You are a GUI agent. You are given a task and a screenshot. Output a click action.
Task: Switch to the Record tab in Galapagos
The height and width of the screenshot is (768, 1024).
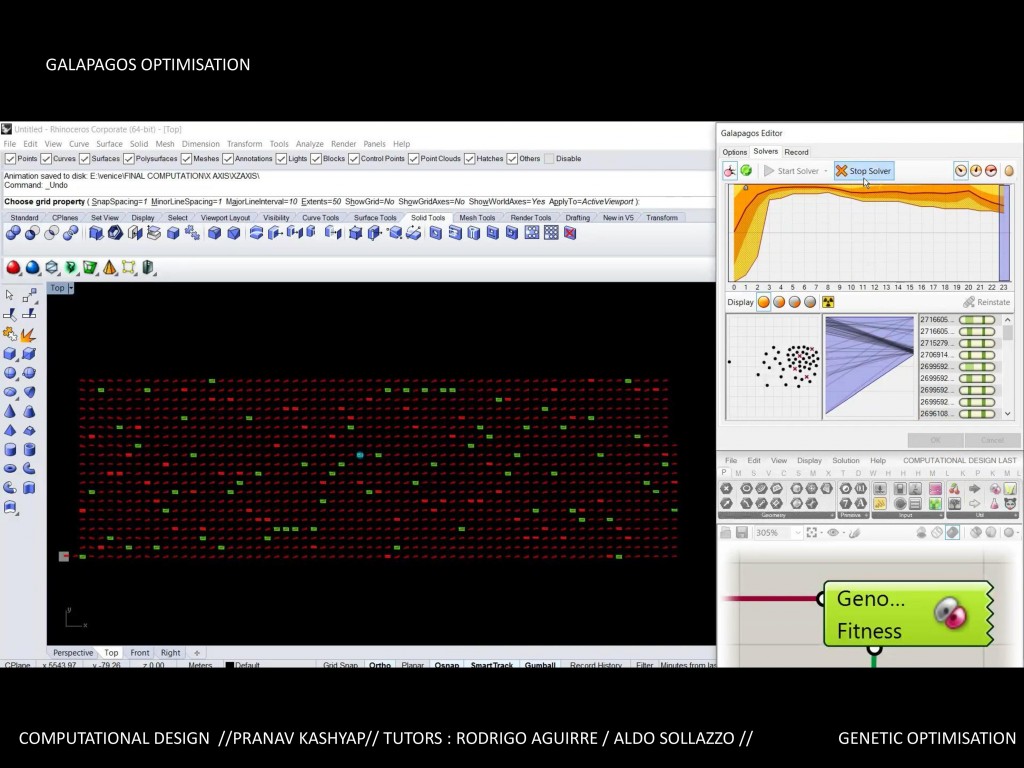point(796,152)
